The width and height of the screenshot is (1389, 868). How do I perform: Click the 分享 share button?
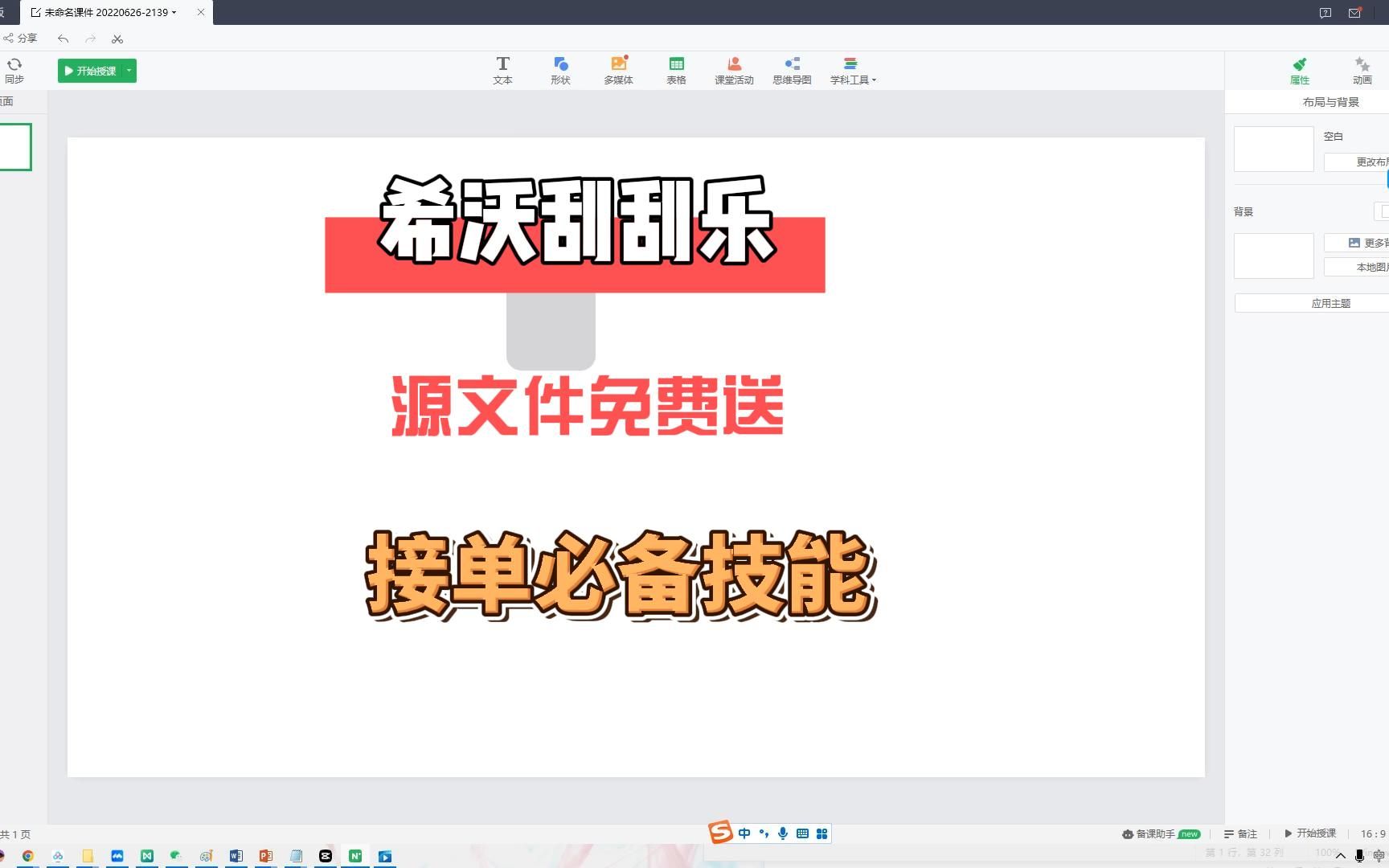click(20, 38)
